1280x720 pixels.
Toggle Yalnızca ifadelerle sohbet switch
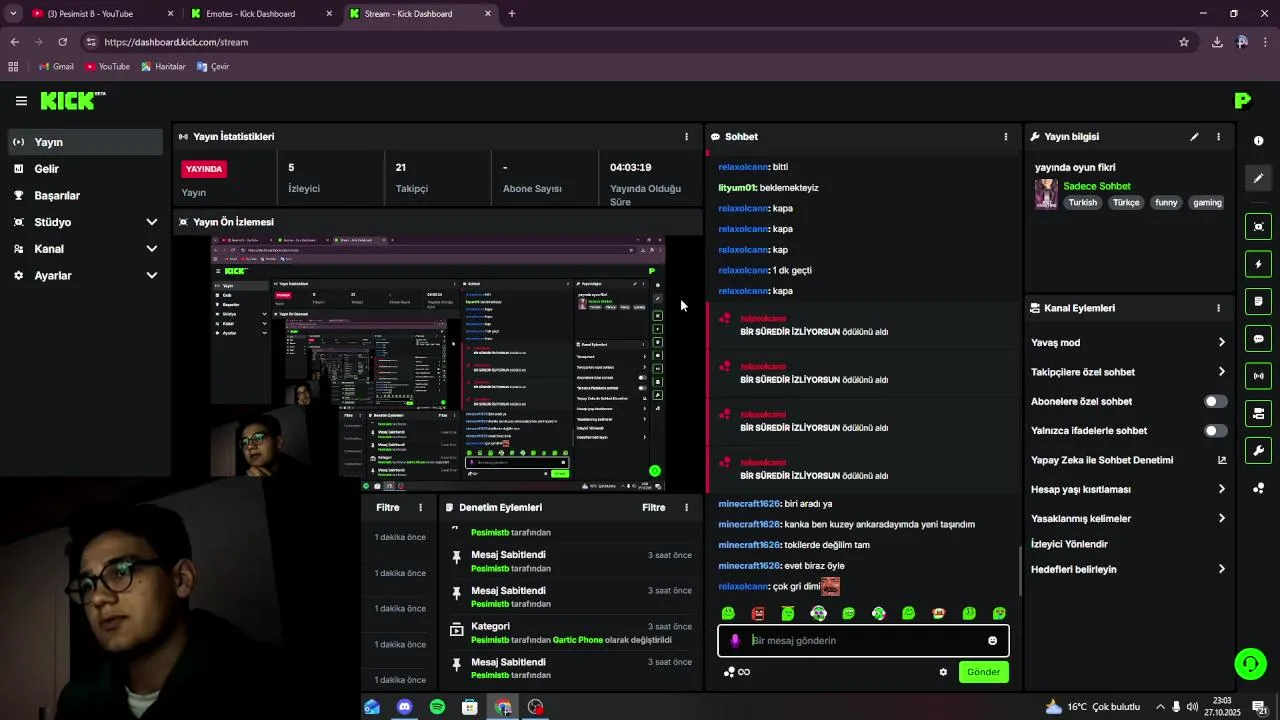click(x=1215, y=431)
